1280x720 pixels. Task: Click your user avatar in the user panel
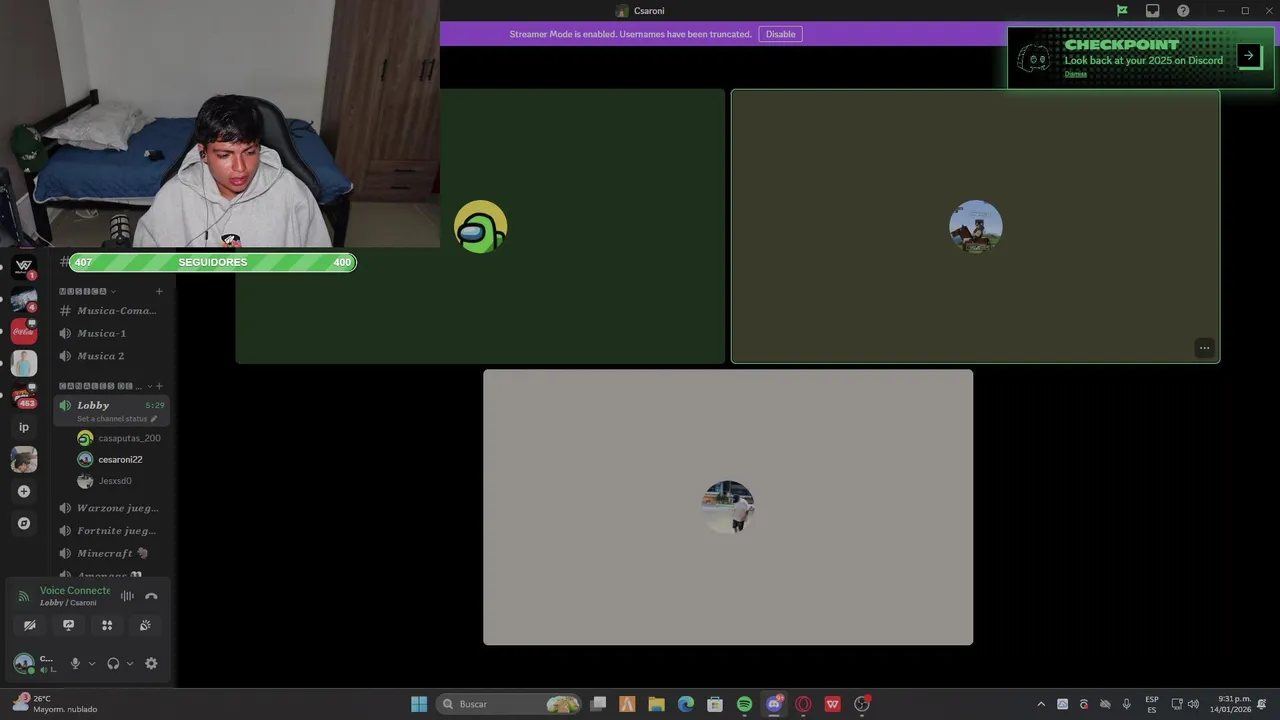23,663
